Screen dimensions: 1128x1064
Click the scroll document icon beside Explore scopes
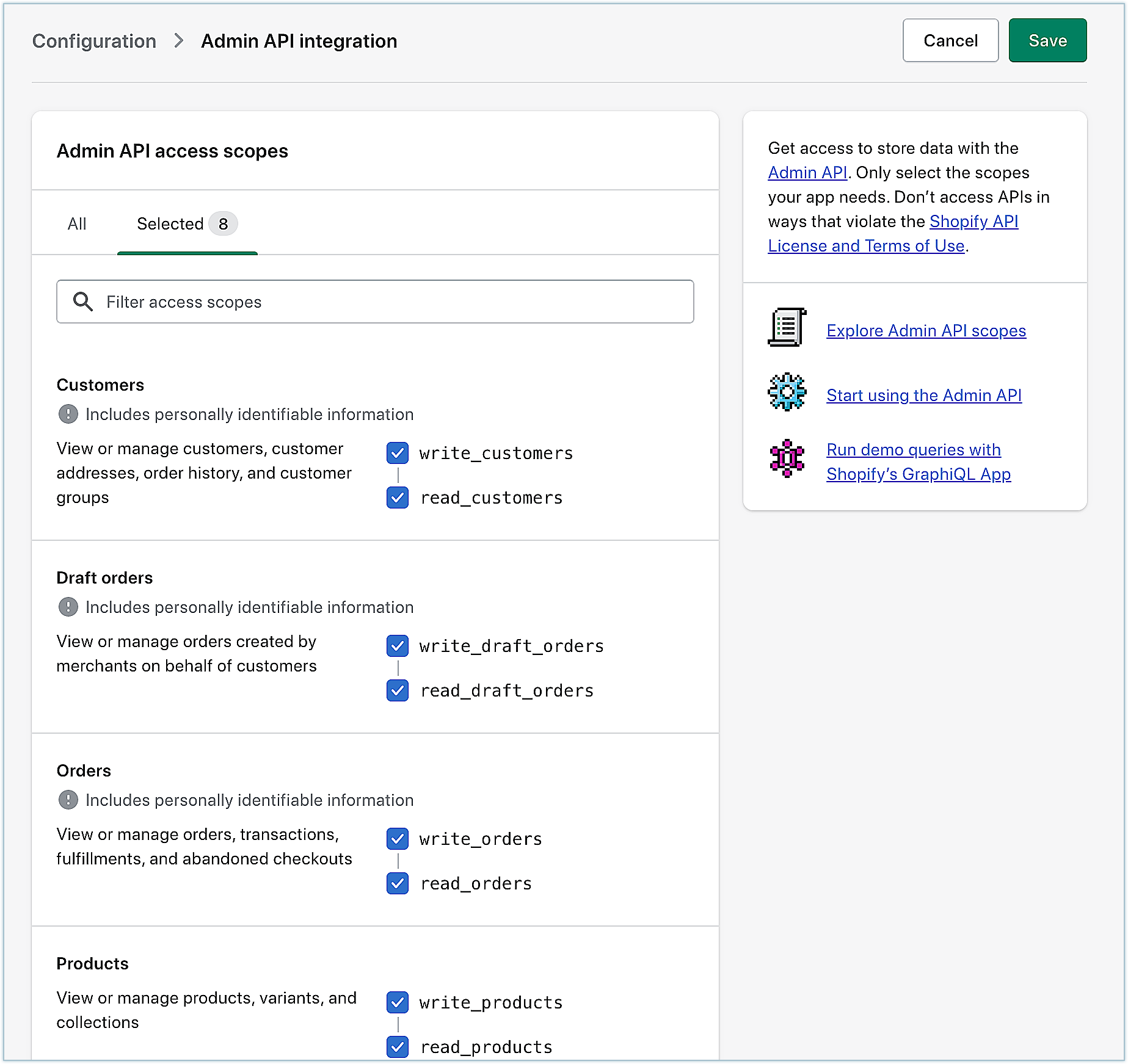[787, 328]
